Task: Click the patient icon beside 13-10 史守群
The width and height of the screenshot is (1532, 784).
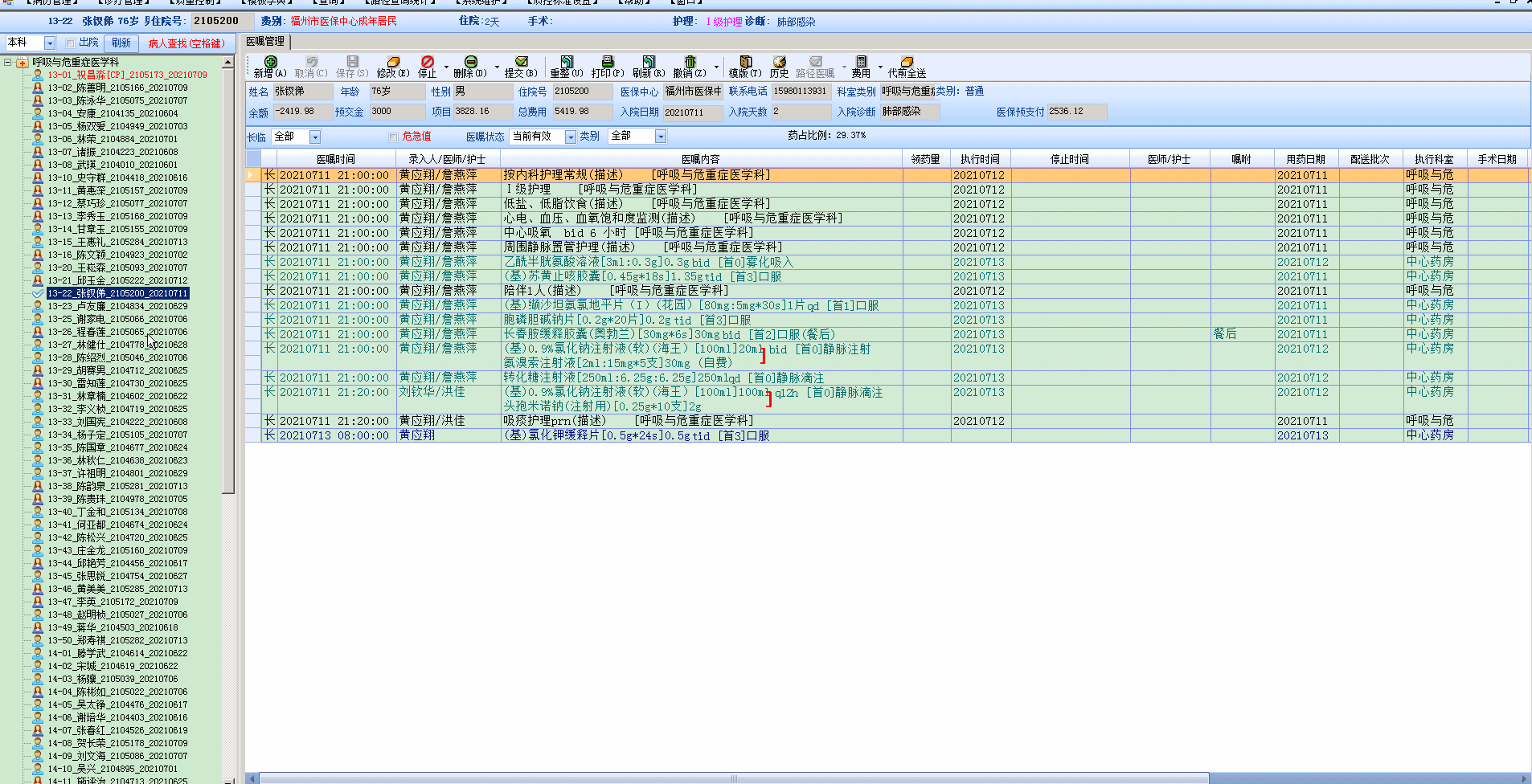Action: 37,178
